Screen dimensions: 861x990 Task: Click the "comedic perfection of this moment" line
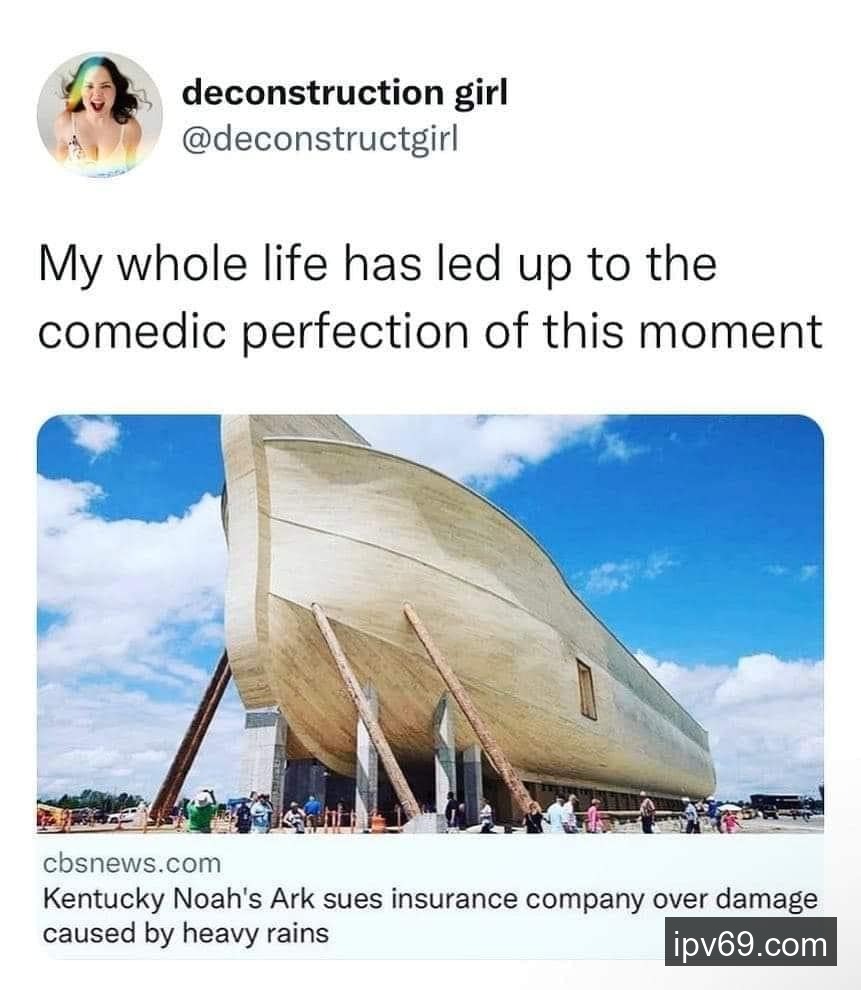[x=430, y=331]
